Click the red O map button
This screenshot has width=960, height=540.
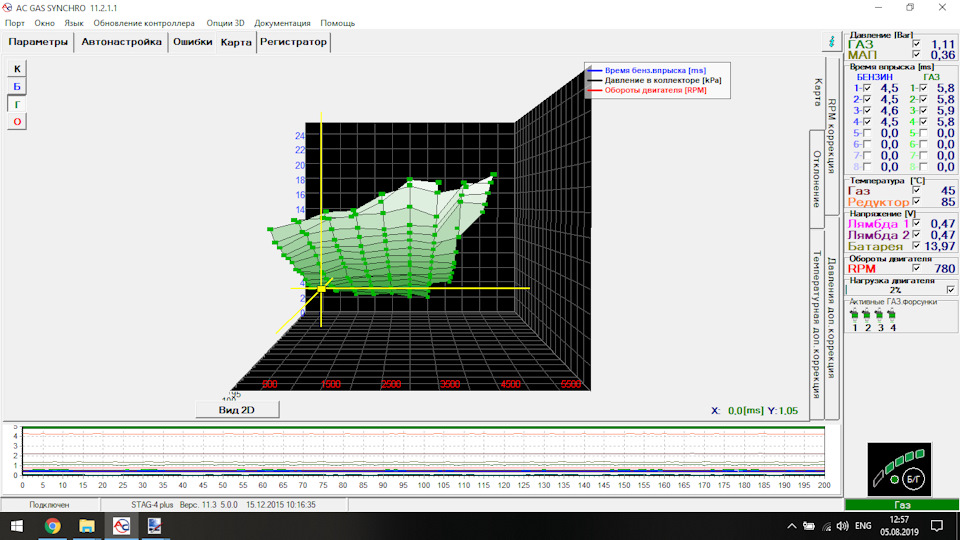pos(17,122)
